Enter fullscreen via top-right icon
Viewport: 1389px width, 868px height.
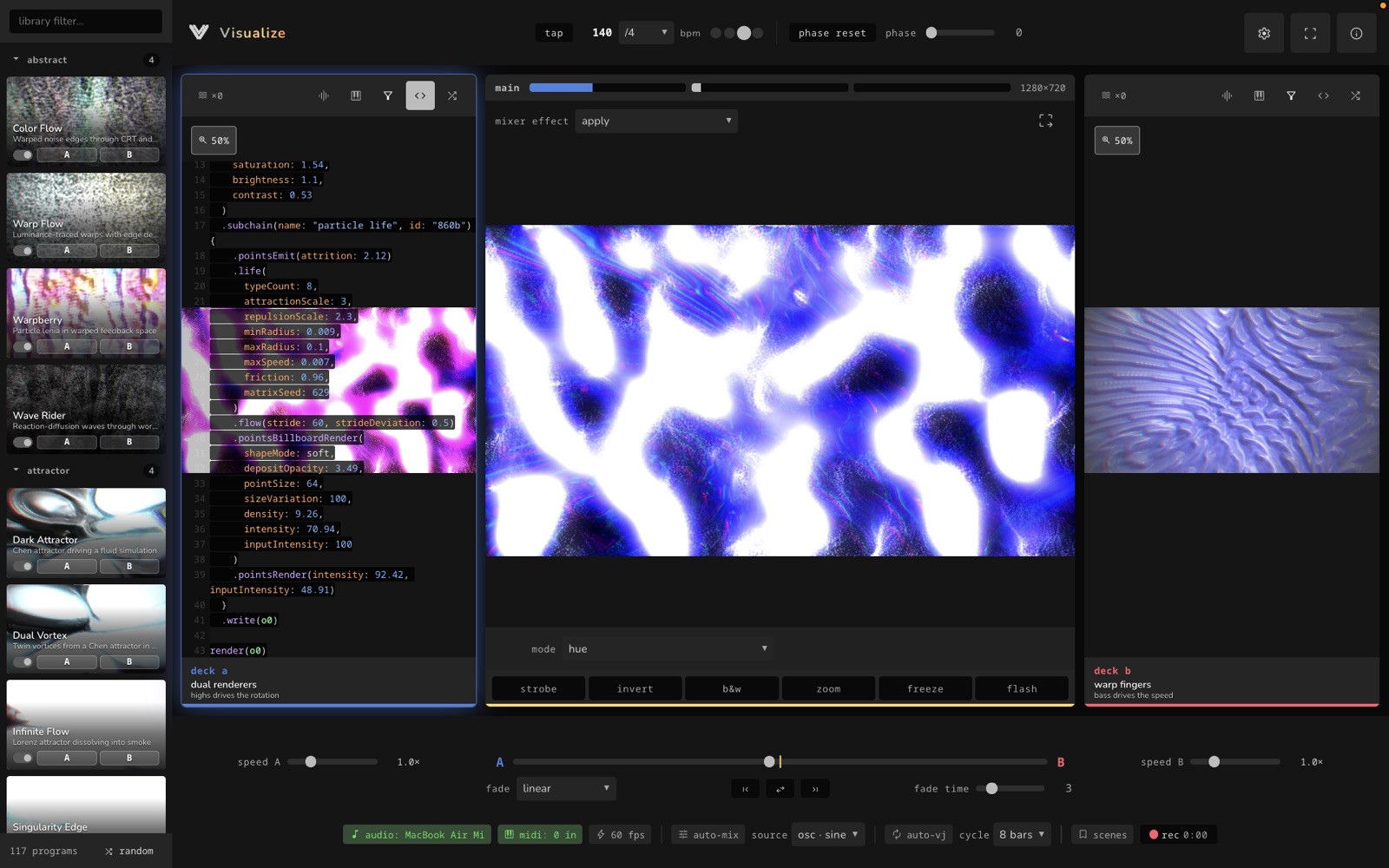(1310, 33)
